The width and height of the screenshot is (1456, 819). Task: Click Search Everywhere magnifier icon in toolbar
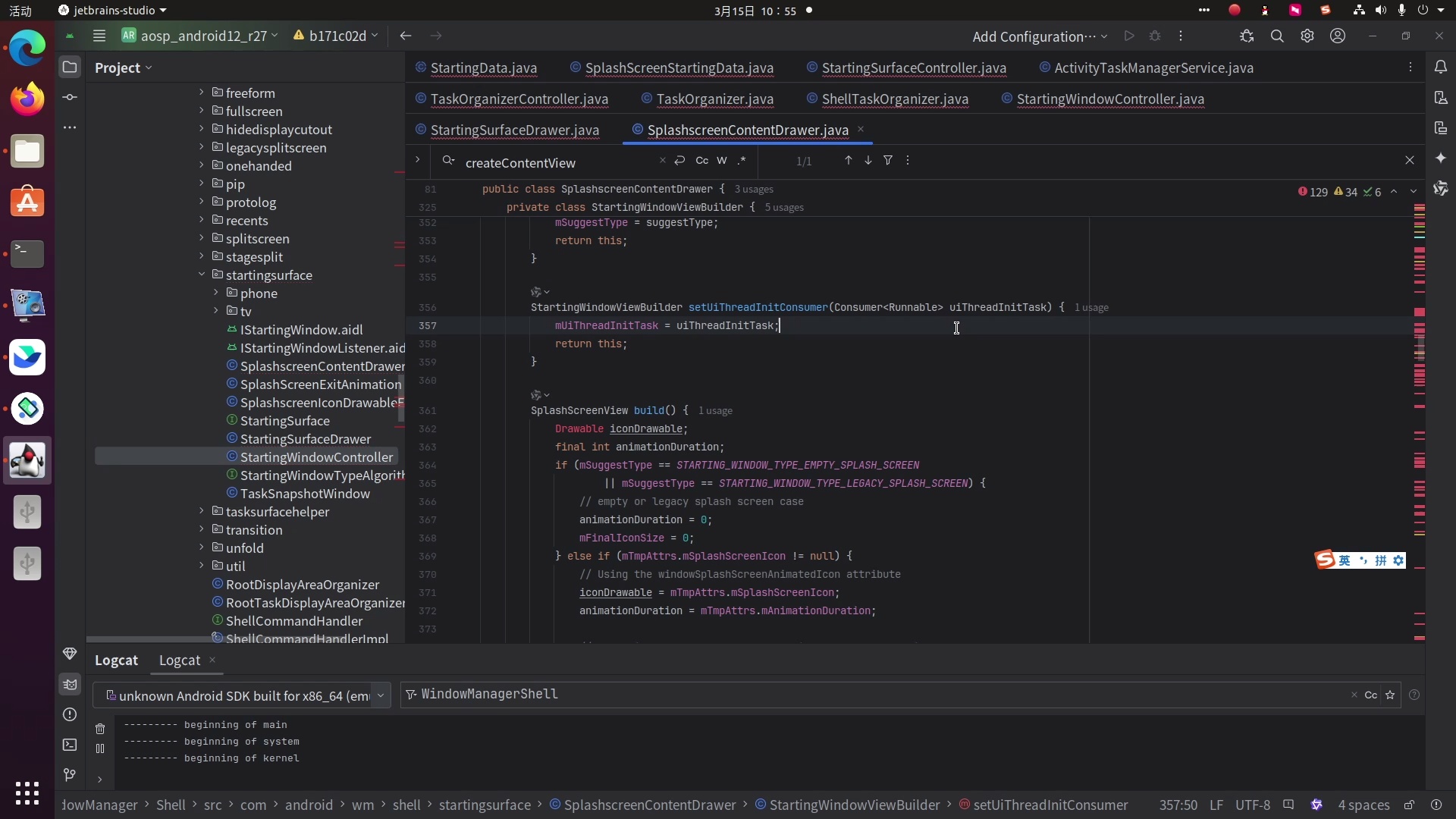tap(1277, 36)
